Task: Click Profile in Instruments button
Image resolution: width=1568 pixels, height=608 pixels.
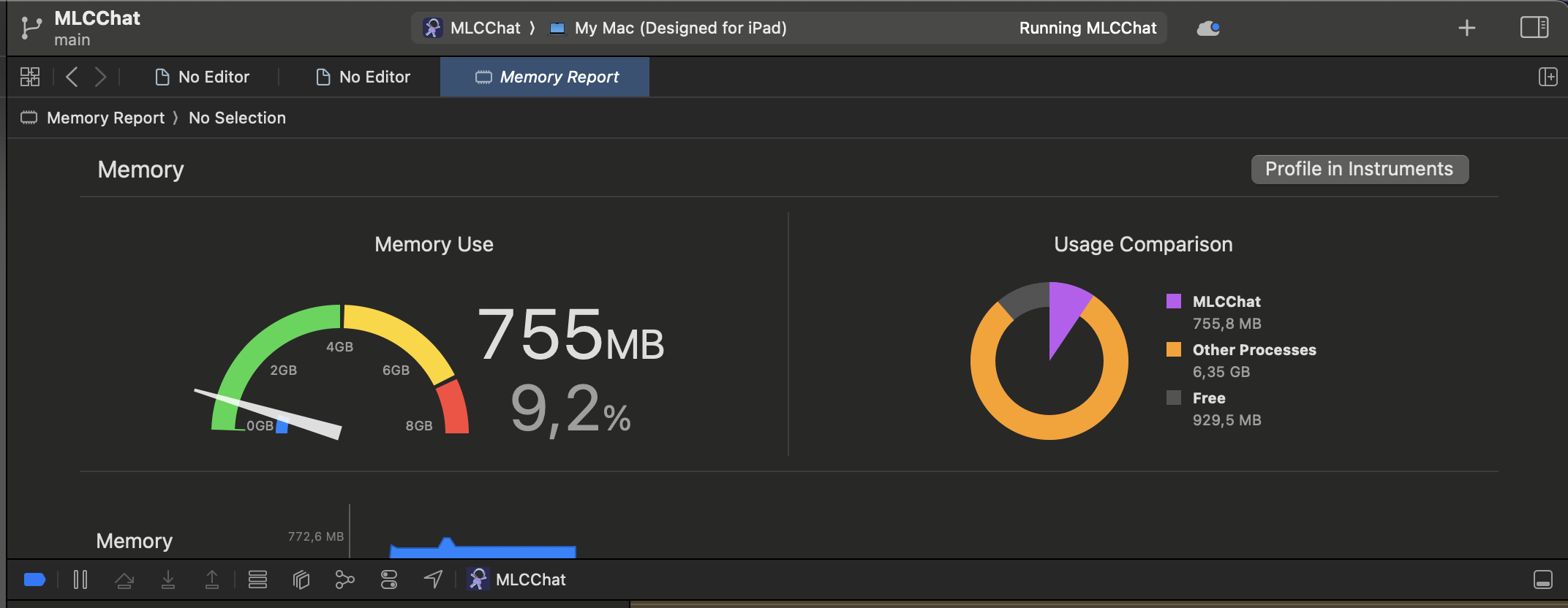Action: point(1359,169)
